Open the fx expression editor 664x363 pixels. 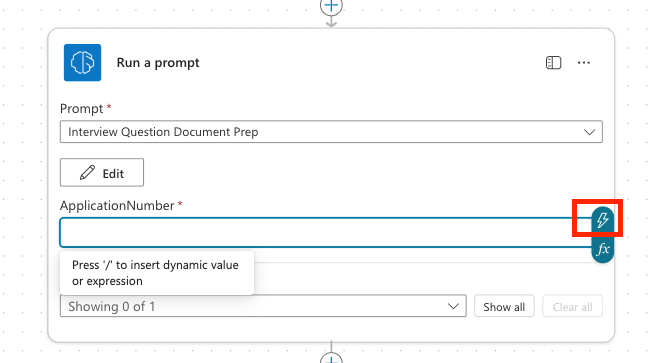pyautogui.click(x=603, y=249)
